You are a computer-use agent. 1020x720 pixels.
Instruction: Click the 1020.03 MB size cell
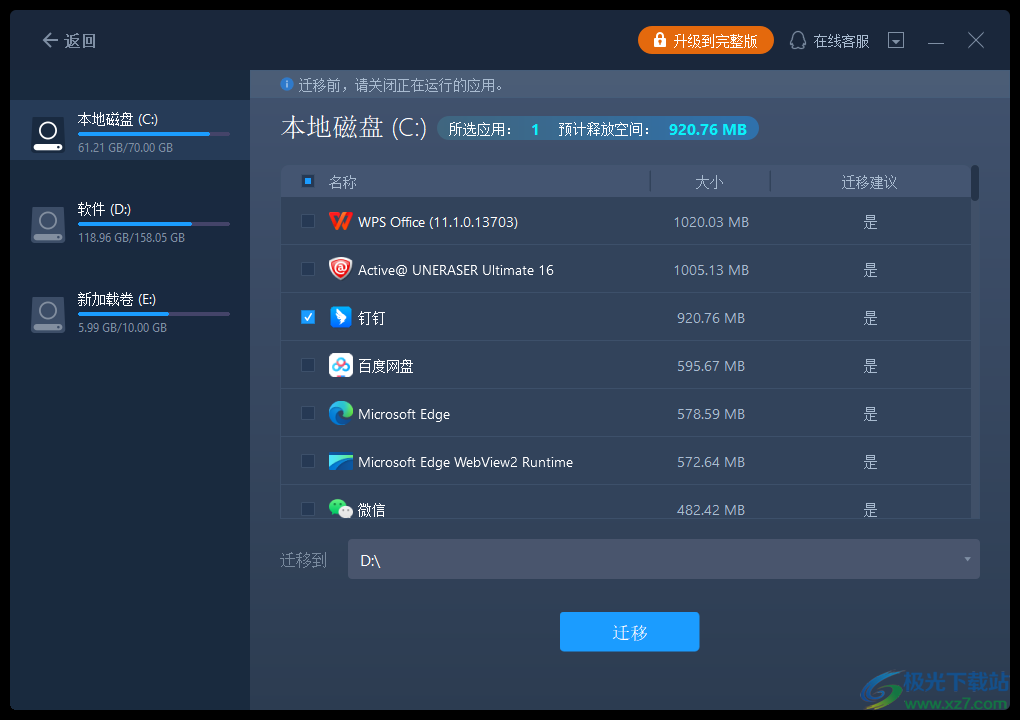pyautogui.click(x=711, y=222)
